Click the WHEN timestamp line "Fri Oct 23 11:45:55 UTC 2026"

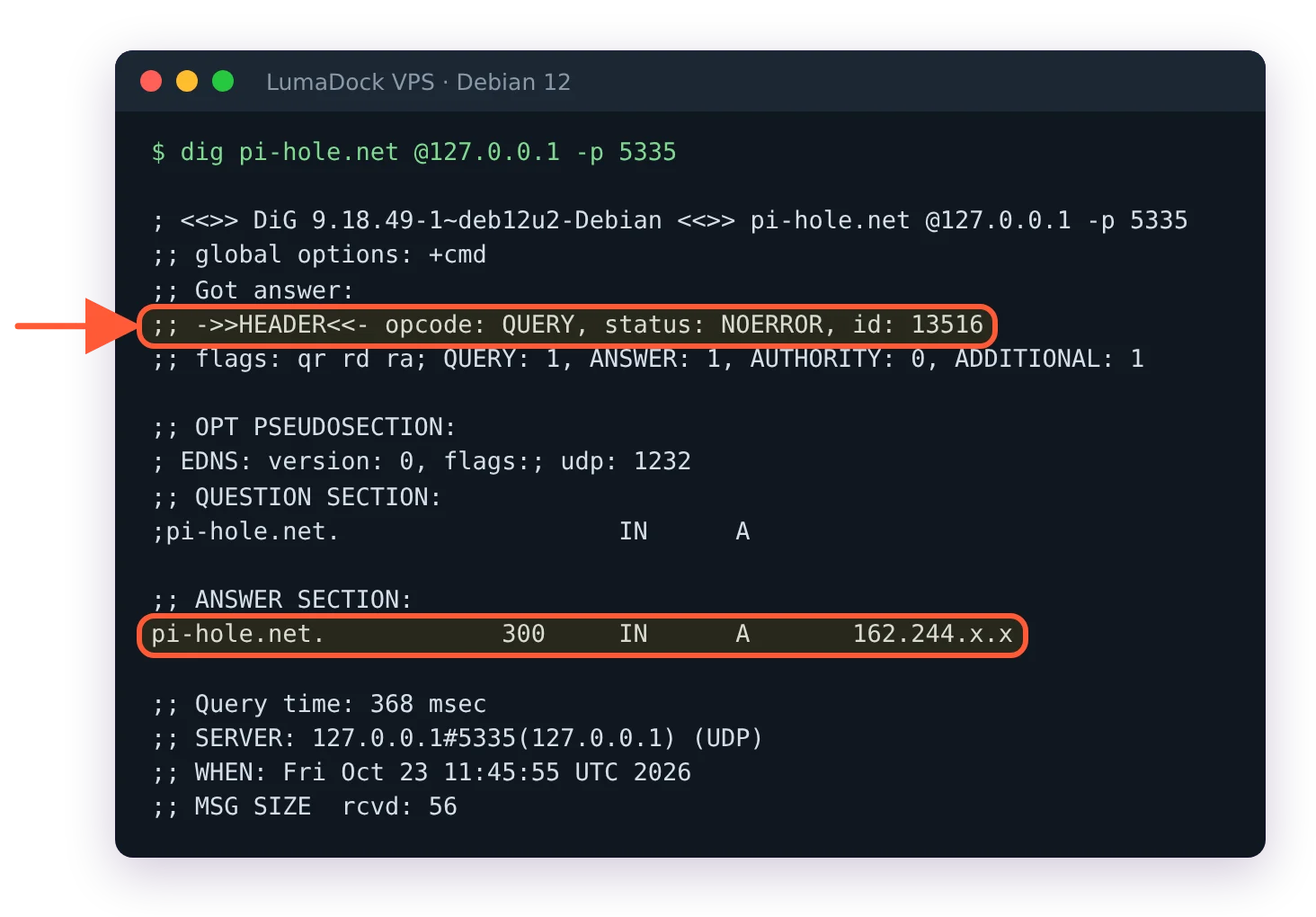tap(422, 772)
